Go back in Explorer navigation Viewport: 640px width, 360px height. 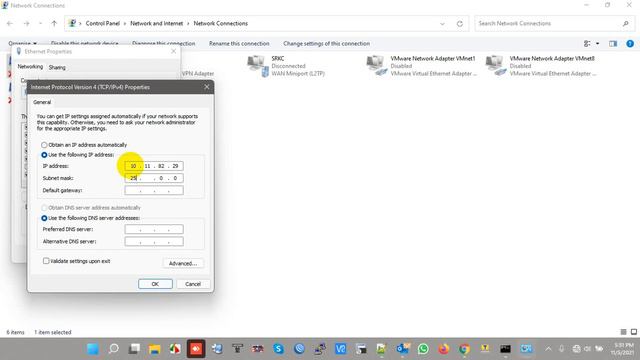(x=10, y=24)
